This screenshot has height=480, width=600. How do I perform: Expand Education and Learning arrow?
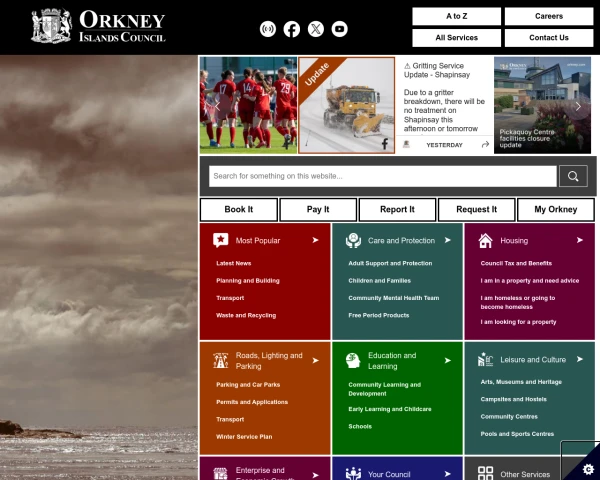pyautogui.click(x=448, y=361)
